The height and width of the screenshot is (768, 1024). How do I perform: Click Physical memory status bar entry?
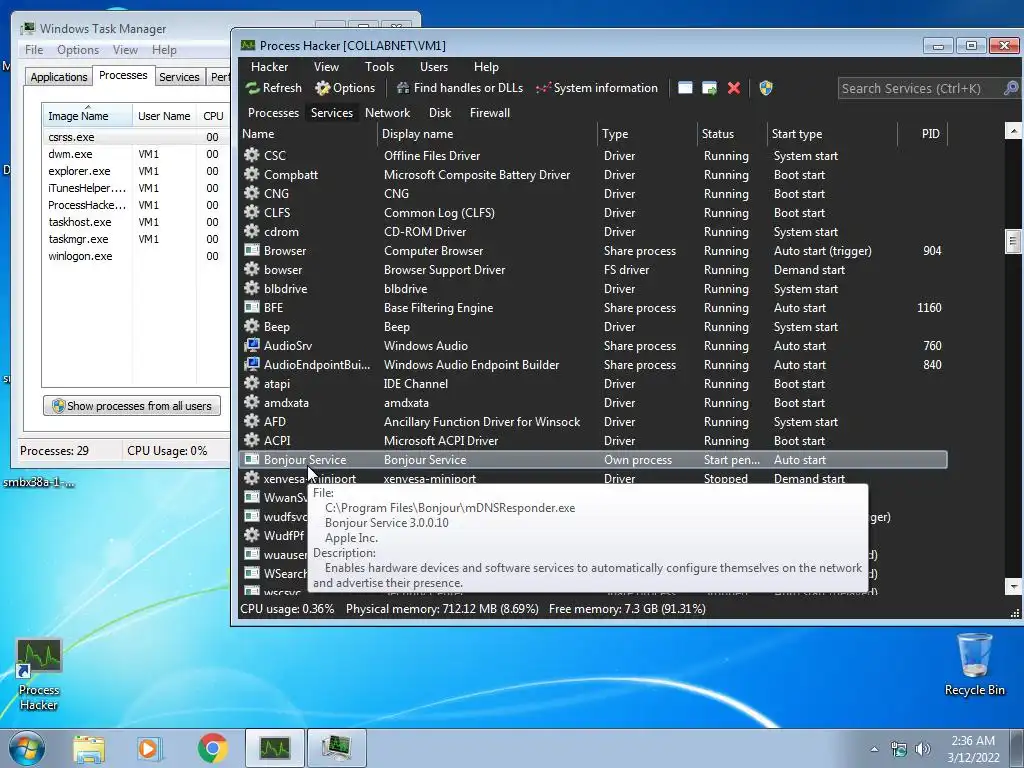click(442, 609)
